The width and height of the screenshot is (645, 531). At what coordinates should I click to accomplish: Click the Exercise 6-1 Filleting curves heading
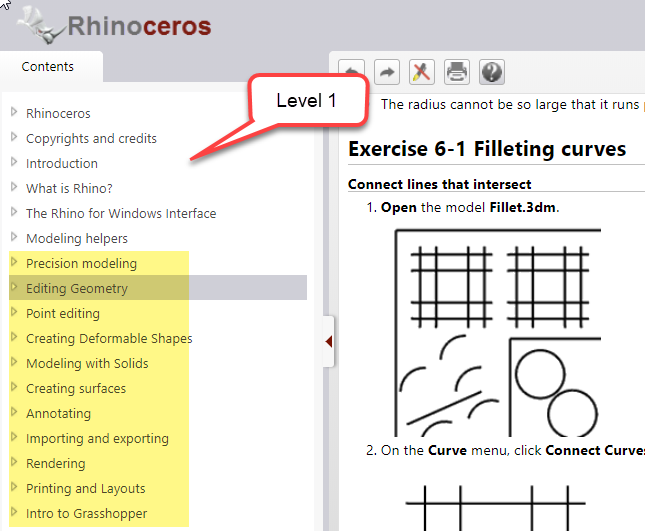click(x=487, y=149)
